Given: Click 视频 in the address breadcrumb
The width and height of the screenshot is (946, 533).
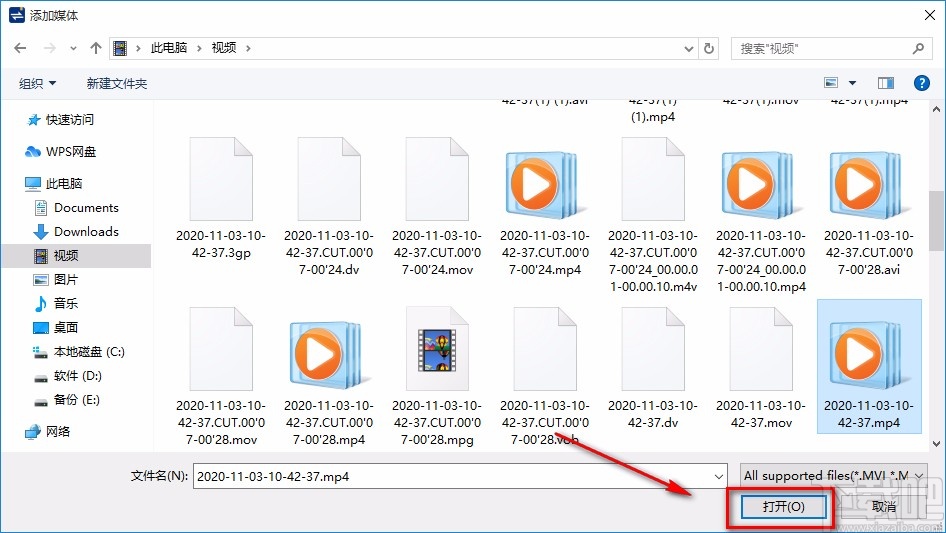Looking at the screenshot, I should (224, 48).
